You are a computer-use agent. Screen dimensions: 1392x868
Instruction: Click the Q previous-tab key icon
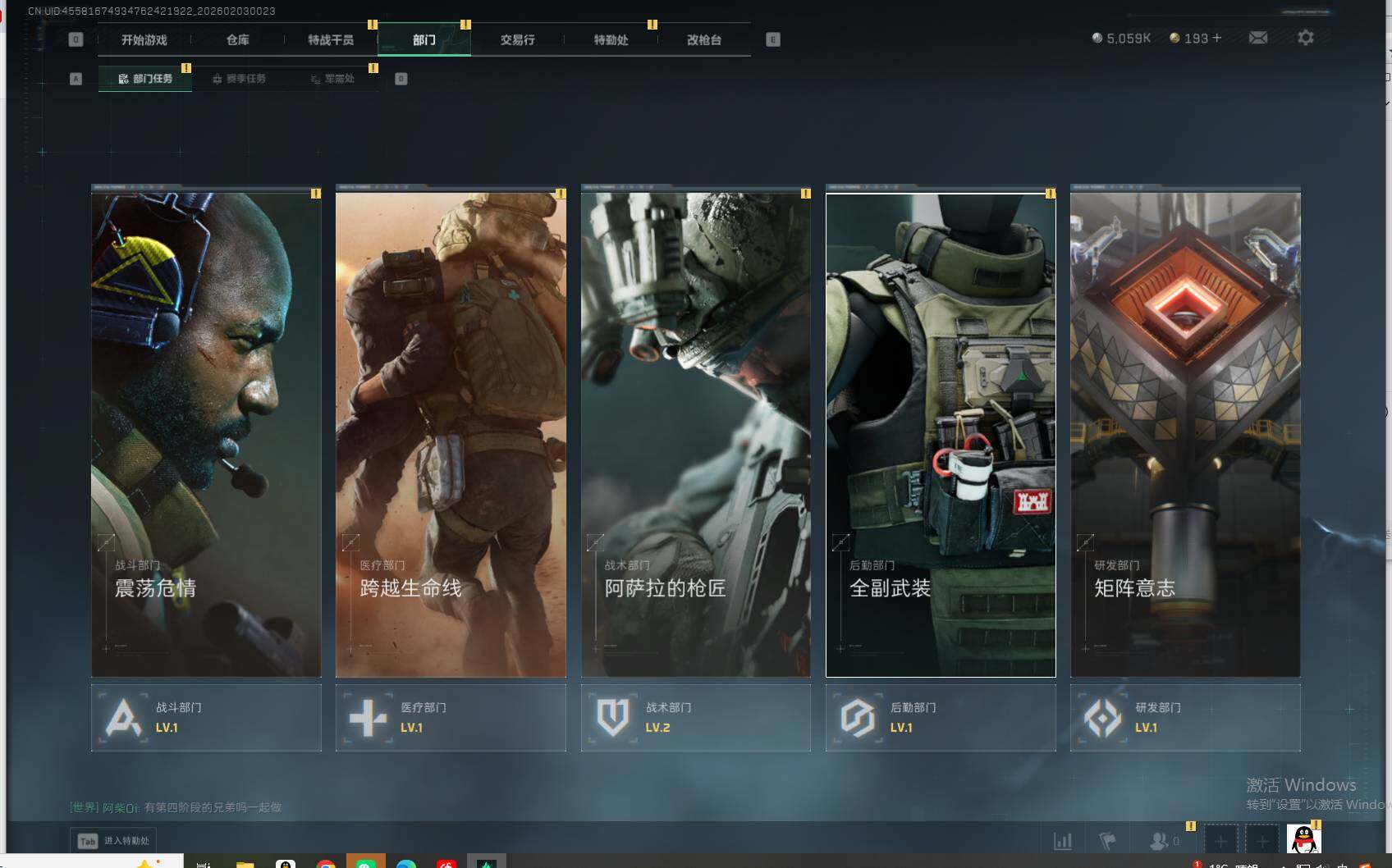click(x=76, y=39)
